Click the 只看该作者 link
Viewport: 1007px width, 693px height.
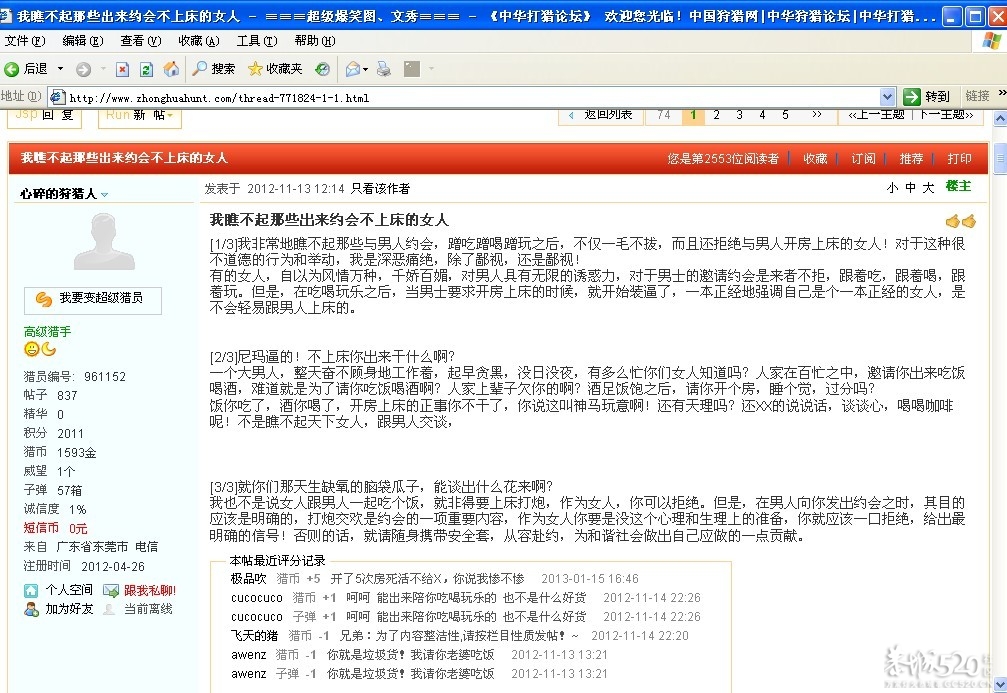click(380, 188)
